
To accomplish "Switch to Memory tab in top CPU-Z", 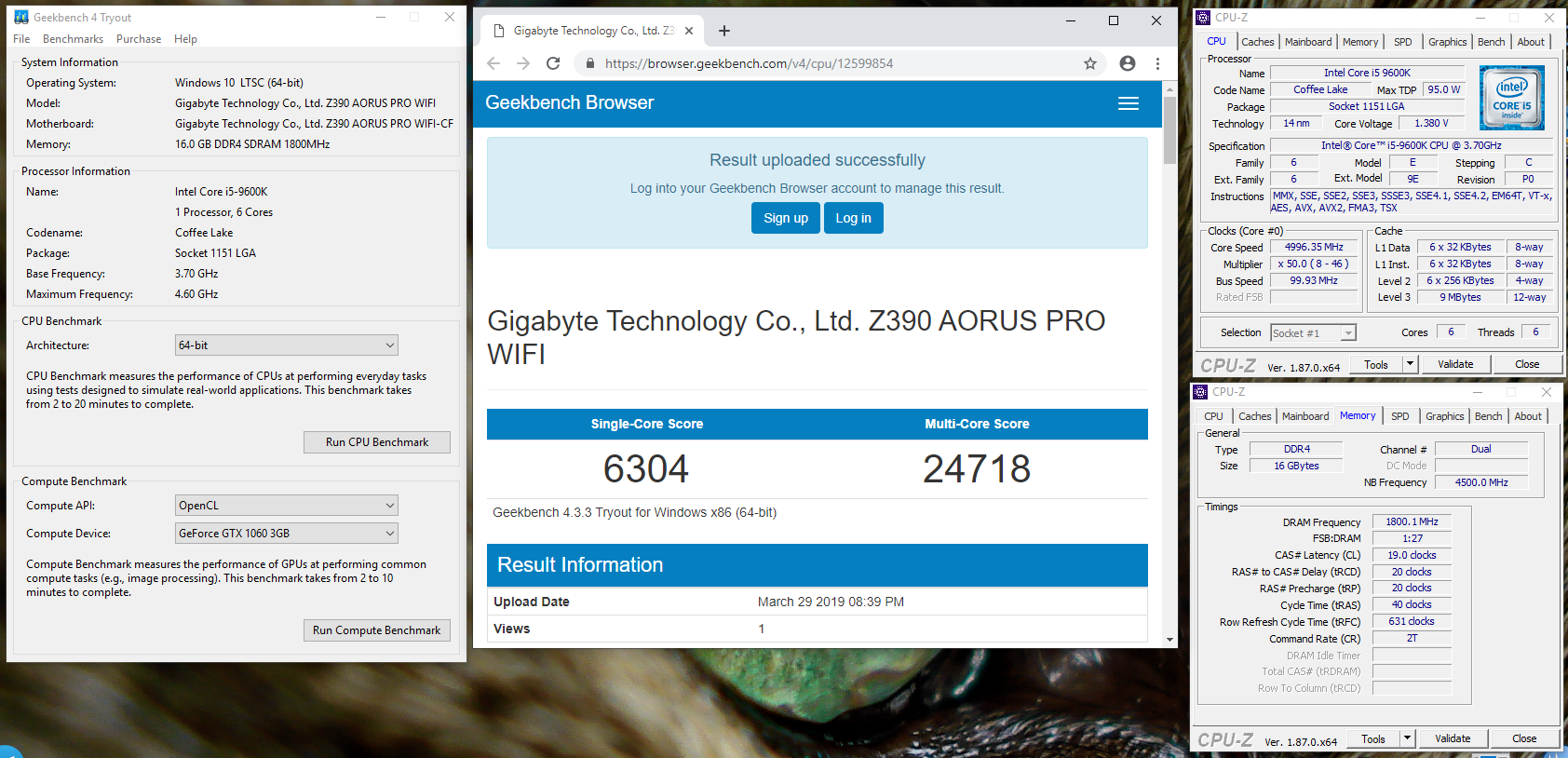I will pos(1360,42).
